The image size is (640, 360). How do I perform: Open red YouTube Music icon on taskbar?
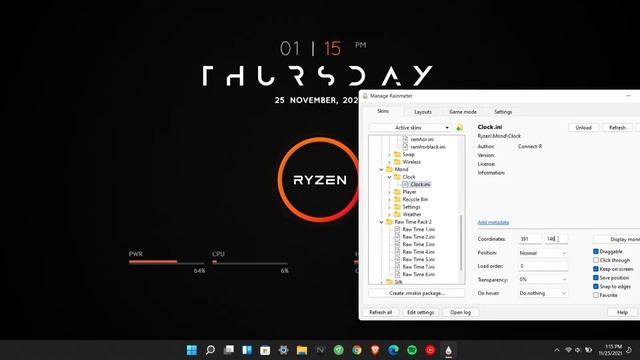click(430, 350)
